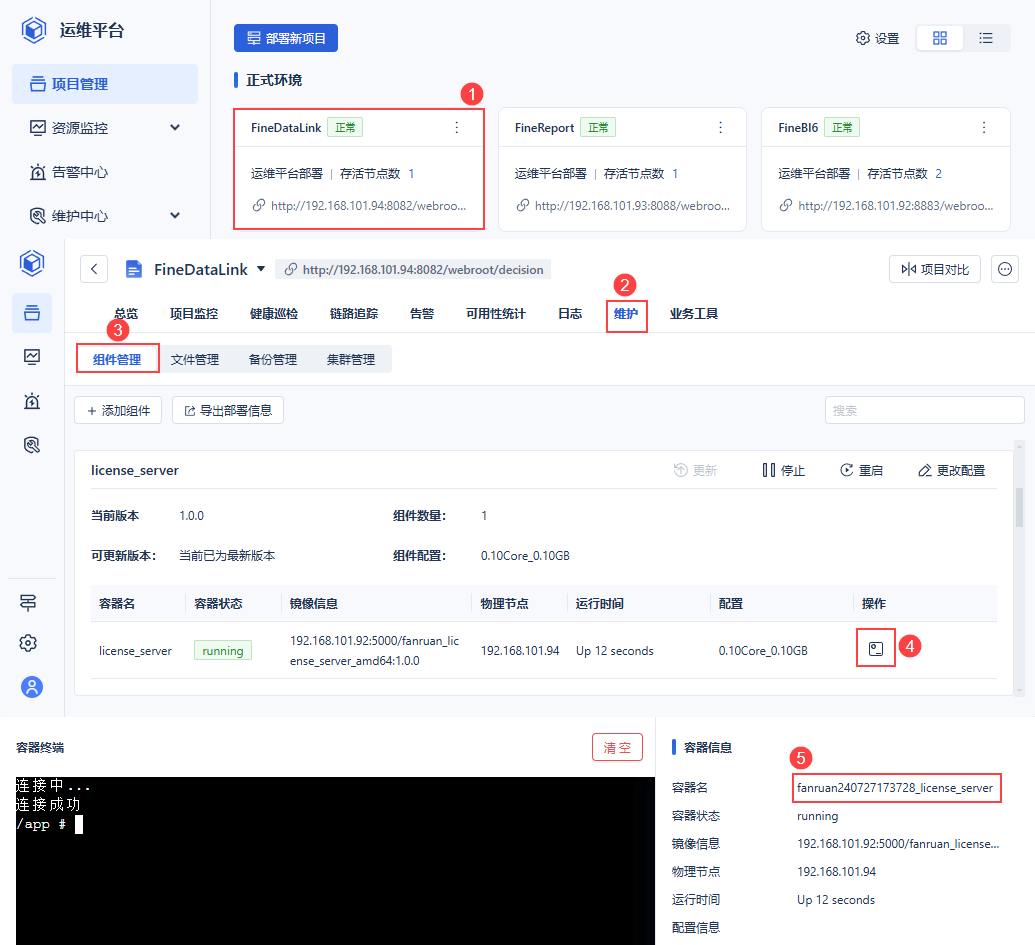This screenshot has width=1035, height=945.
Task: Click the 添加组件 button
Action: coord(118,410)
